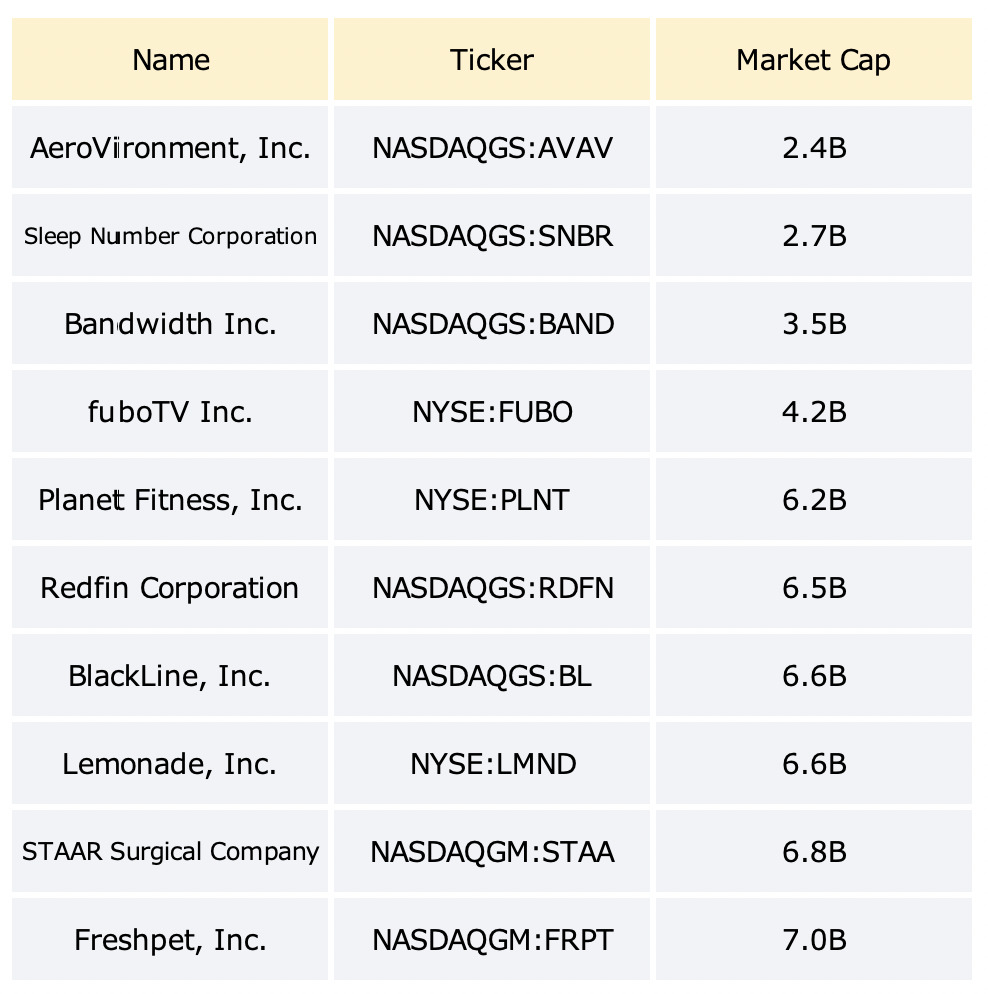Click the Bandwidth Inc. name cell
Screen dimensions: 988x994
(170, 323)
